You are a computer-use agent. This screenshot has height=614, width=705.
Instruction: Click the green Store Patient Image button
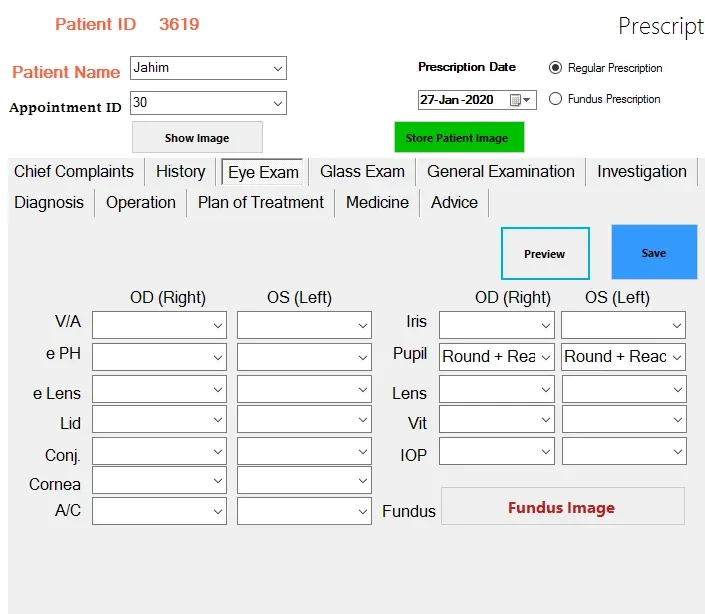(x=460, y=138)
